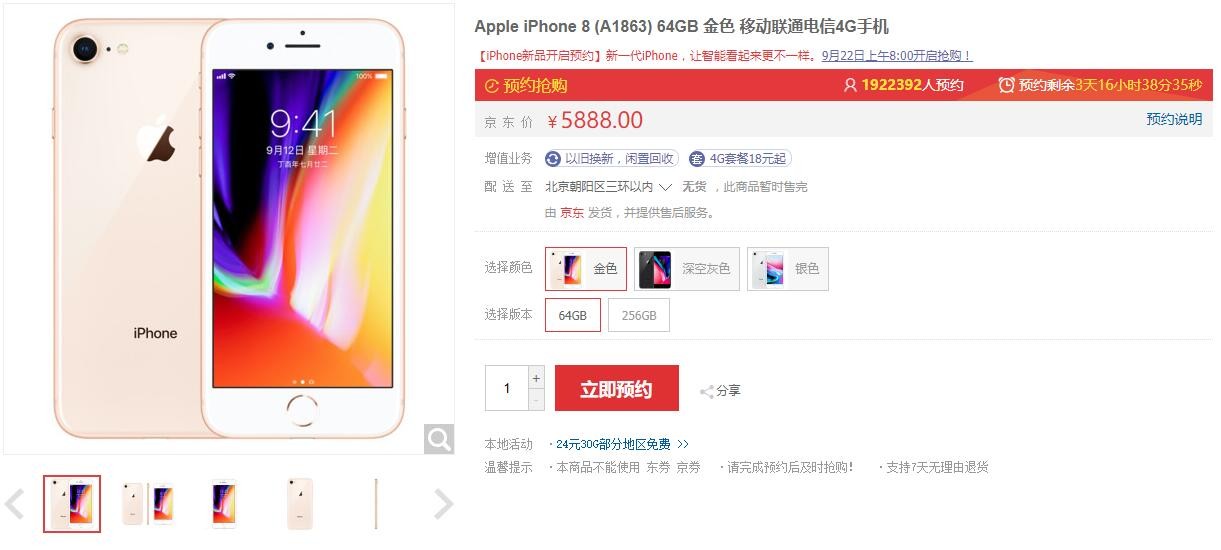Viewport: 1221px width, 550px height.
Task: Expand 24元30G部分地区免费 activity arrows
Action: [x=683, y=444]
